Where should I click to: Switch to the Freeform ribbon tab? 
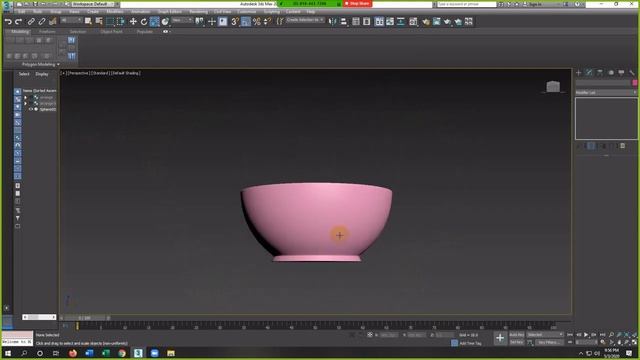(x=47, y=31)
